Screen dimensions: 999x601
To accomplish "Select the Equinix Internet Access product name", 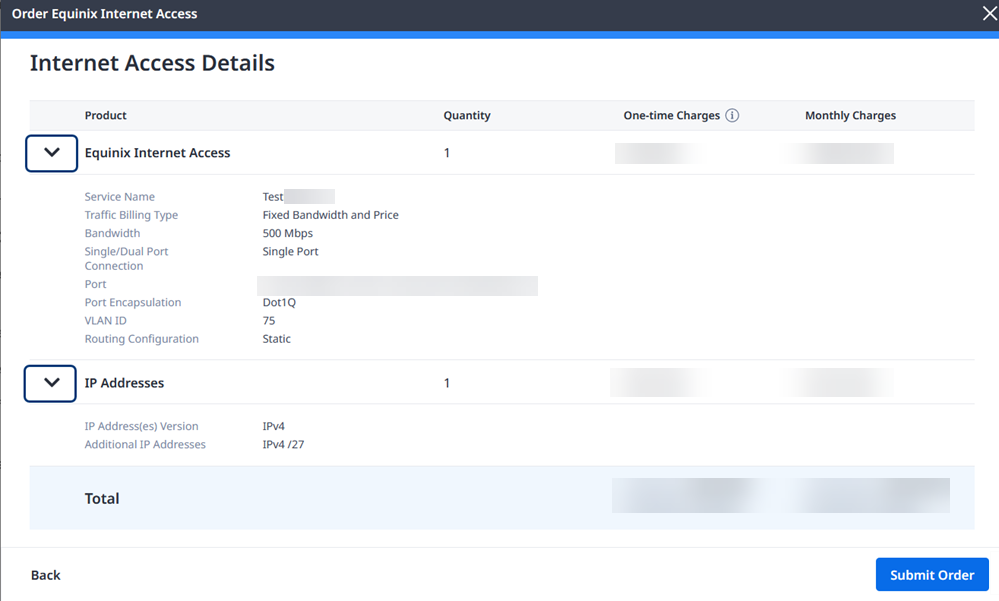I will click(157, 153).
